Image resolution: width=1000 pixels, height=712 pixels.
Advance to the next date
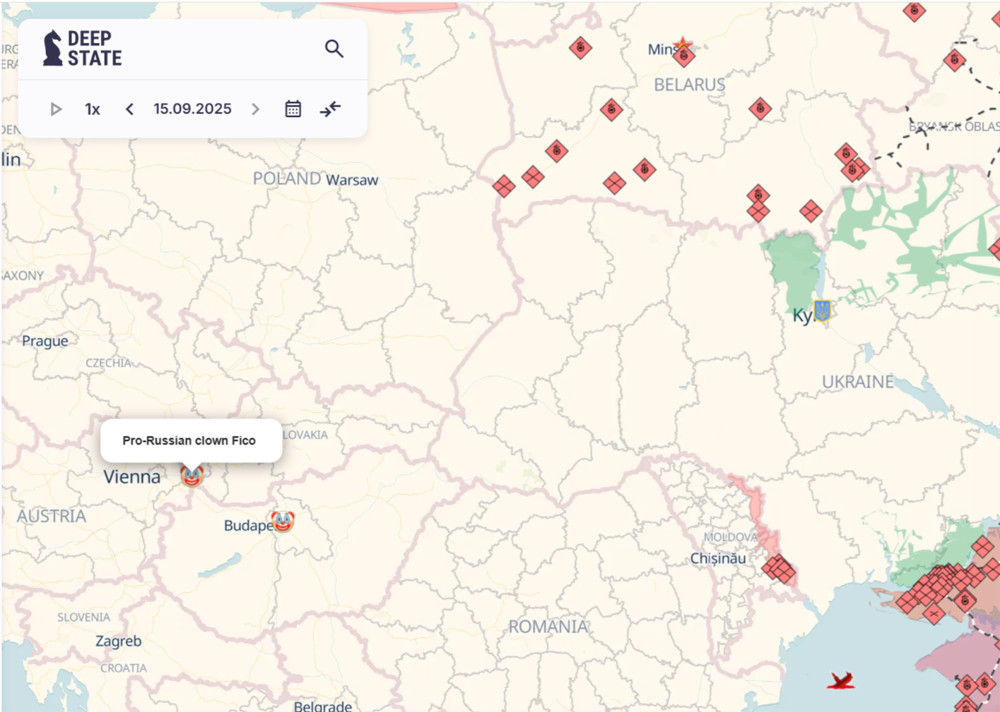(x=255, y=109)
